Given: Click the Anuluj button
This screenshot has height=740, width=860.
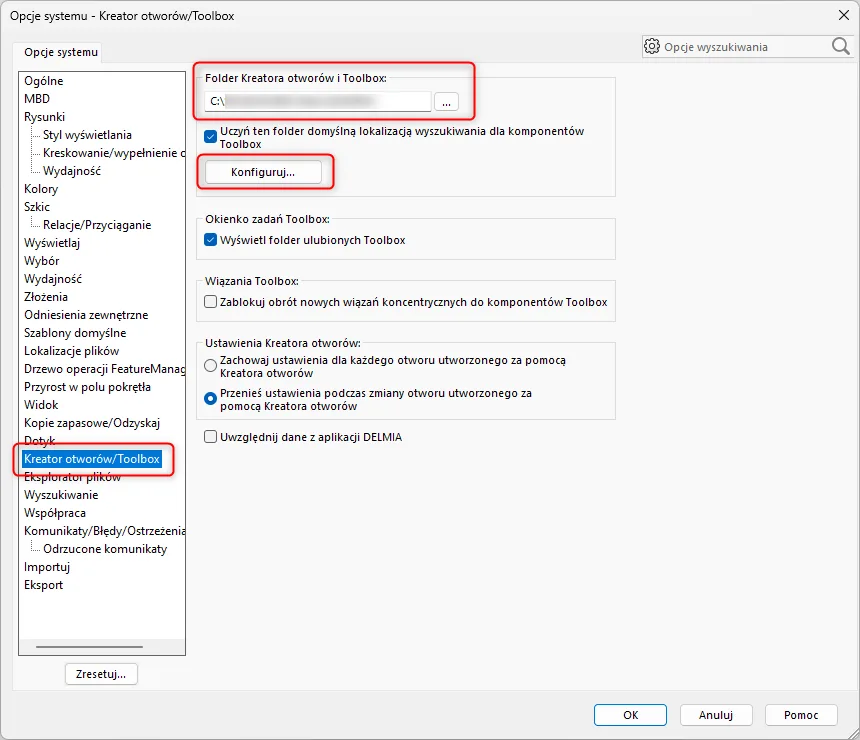Looking at the screenshot, I should pos(716,715).
